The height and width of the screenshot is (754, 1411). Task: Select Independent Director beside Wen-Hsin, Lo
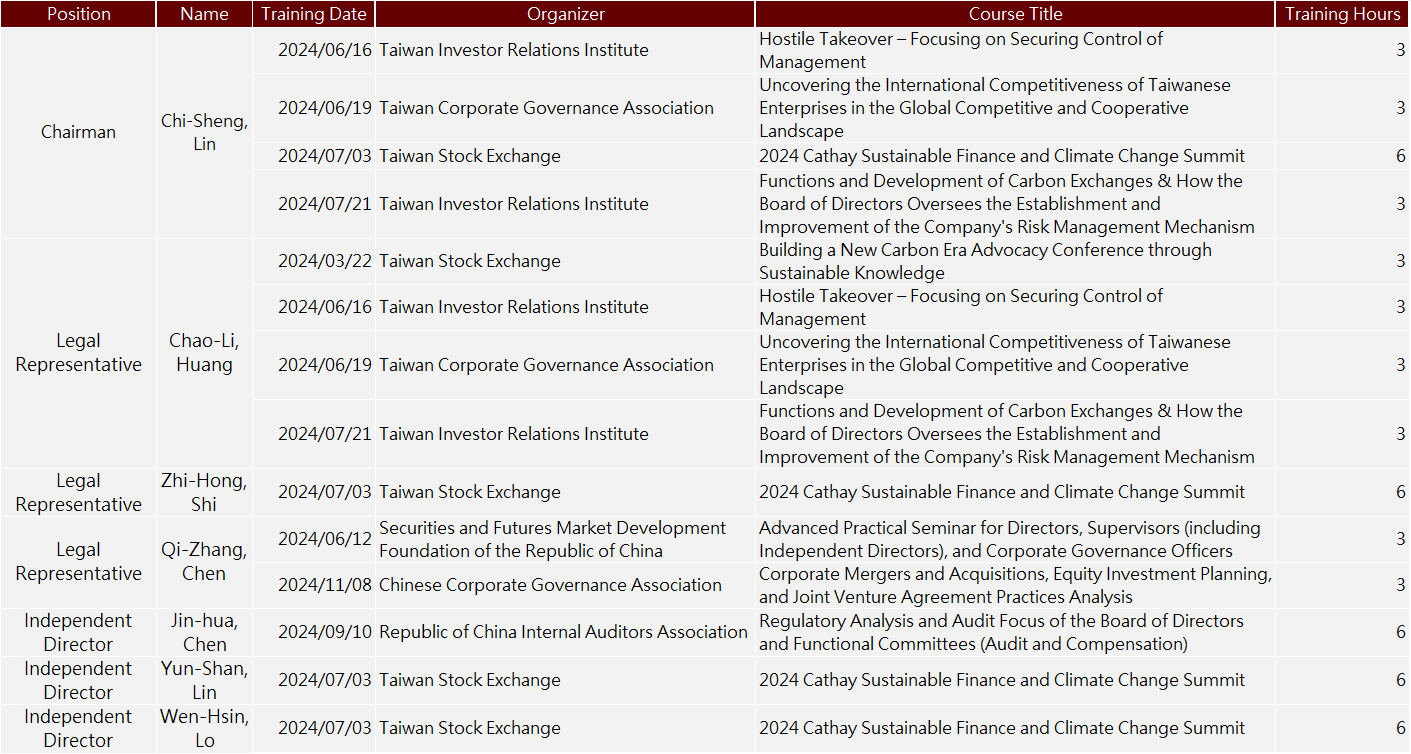pyautogui.click(x=78, y=728)
